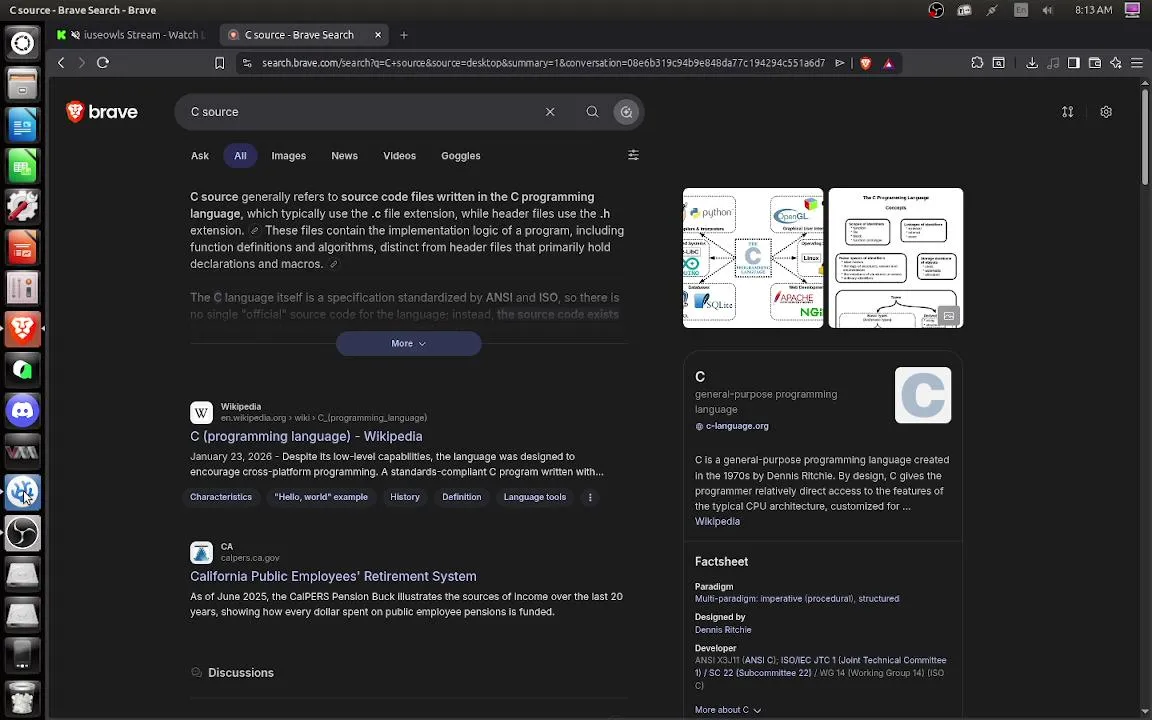The height and width of the screenshot is (720, 1152).
Task: Open new tab with plus button
Action: [403, 35]
